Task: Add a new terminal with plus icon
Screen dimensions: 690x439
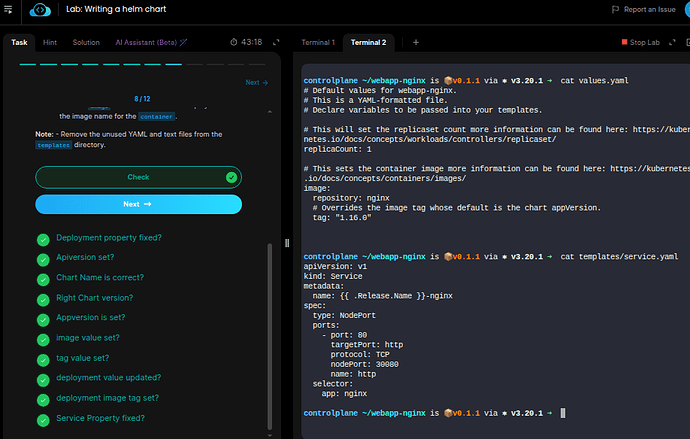Action: pyautogui.click(x=416, y=42)
